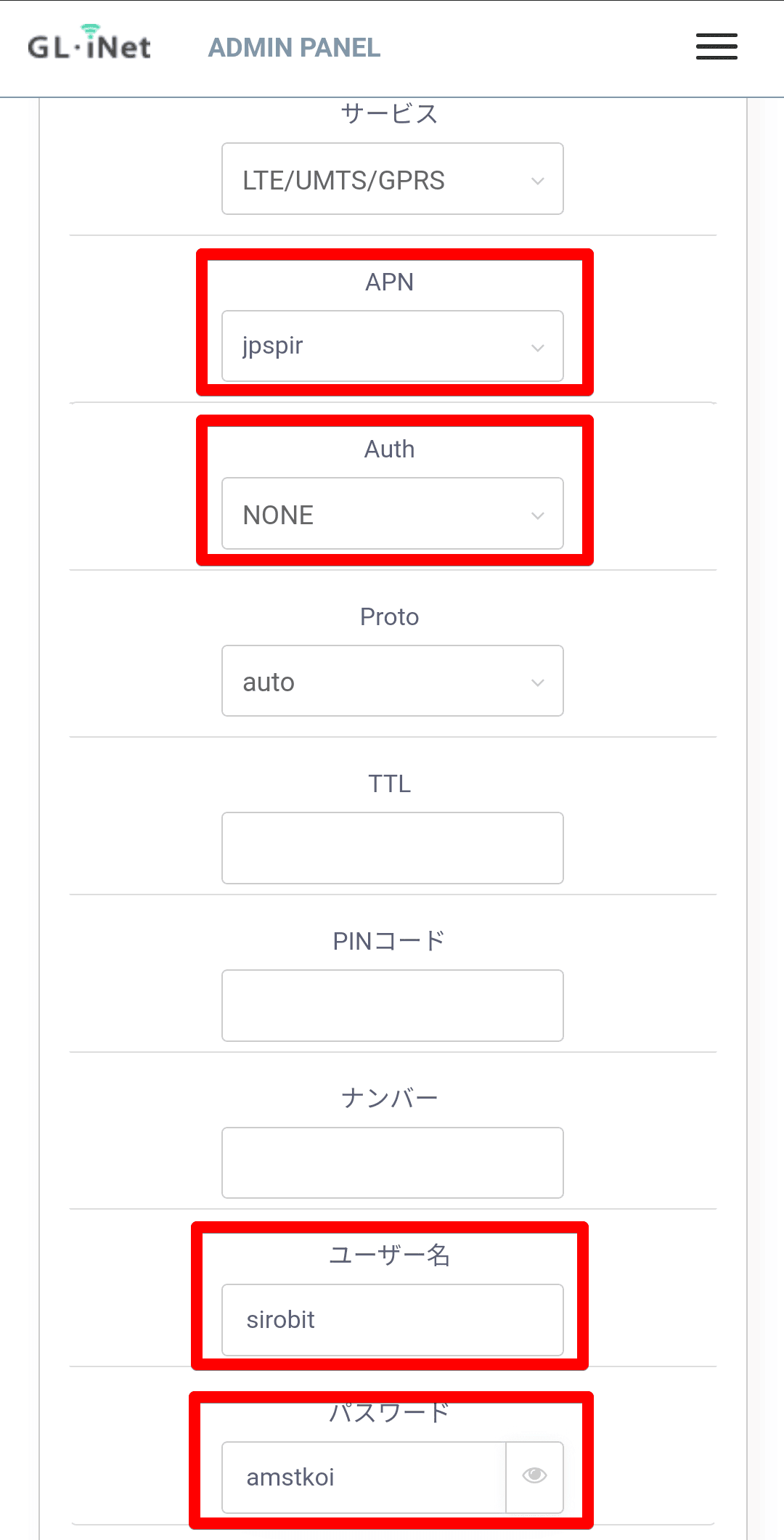The image size is (784, 1540).
Task: Click the APN label text
Action: (x=389, y=282)
